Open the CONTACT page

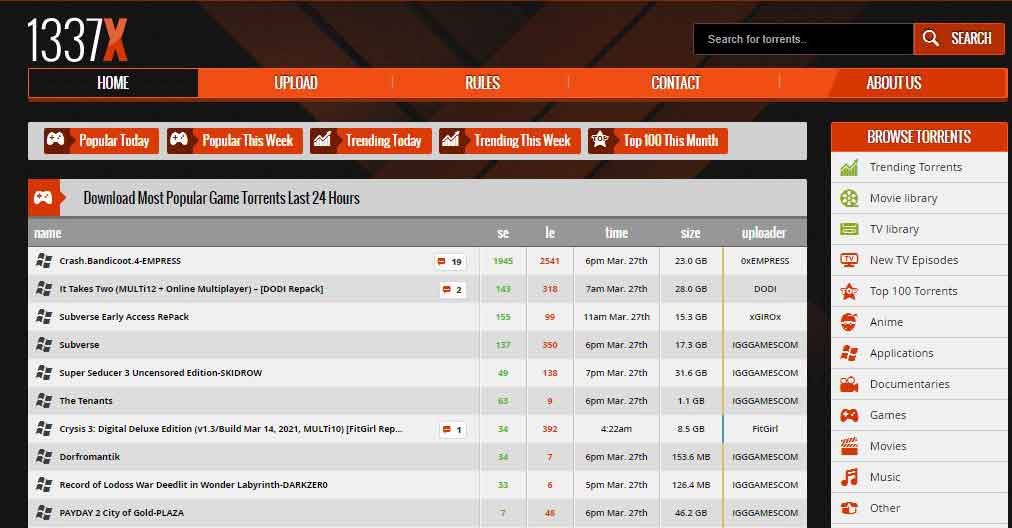675,83
